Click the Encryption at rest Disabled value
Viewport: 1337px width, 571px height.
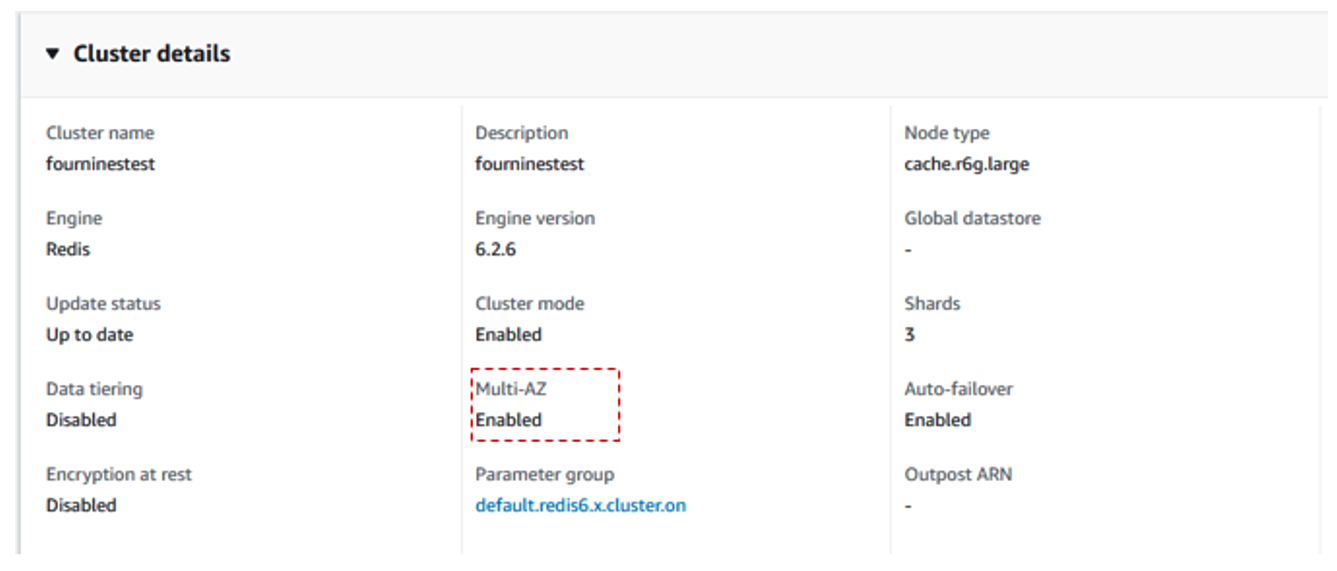[x=81, y=505]
